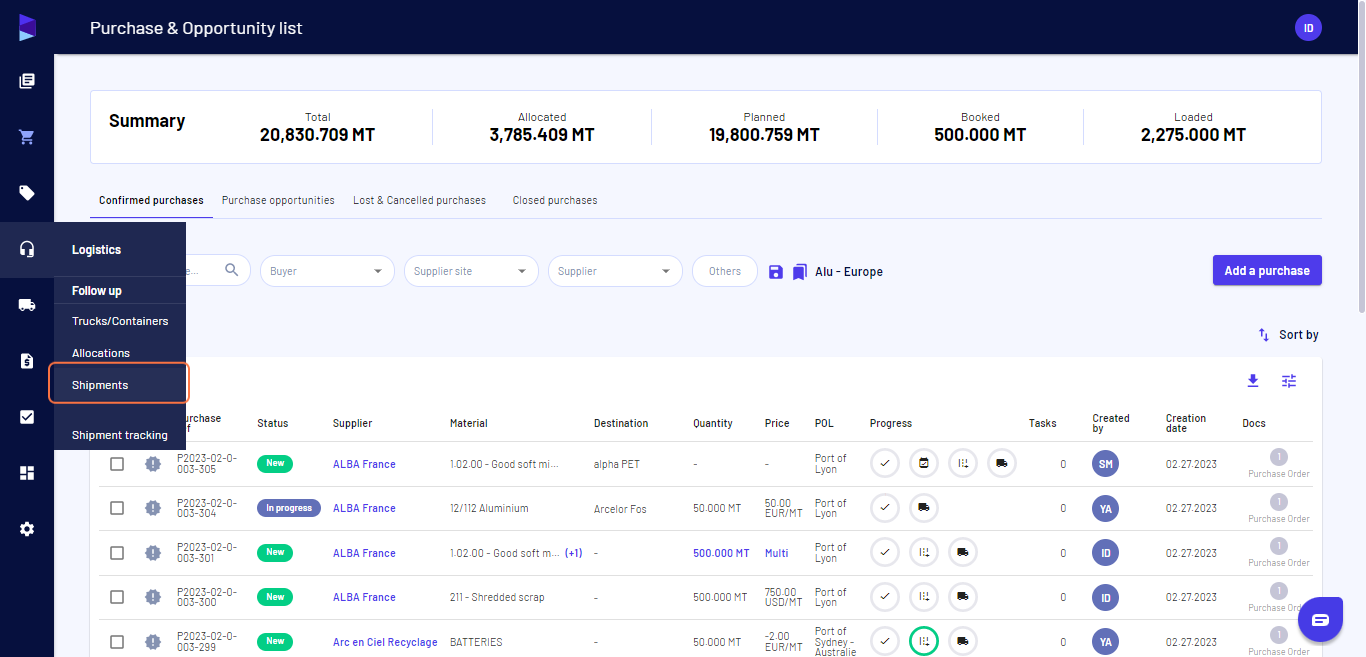Image resolution: width=1366 pixels, height=657 pixels.
Task: Open Purchase Order doc in 003-305 row
Action: click(1278, 464)
